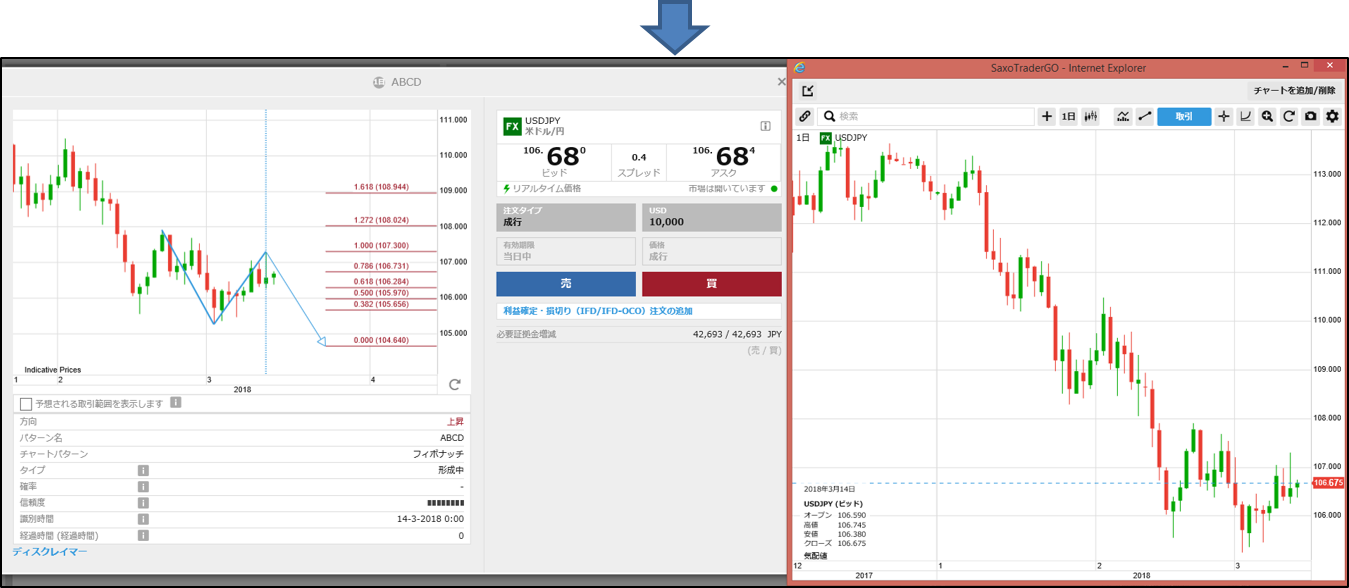Enable 予想される取引範囲を表示します checkbox
This screenshot has width=1349, height=588.
click(25, 403)
